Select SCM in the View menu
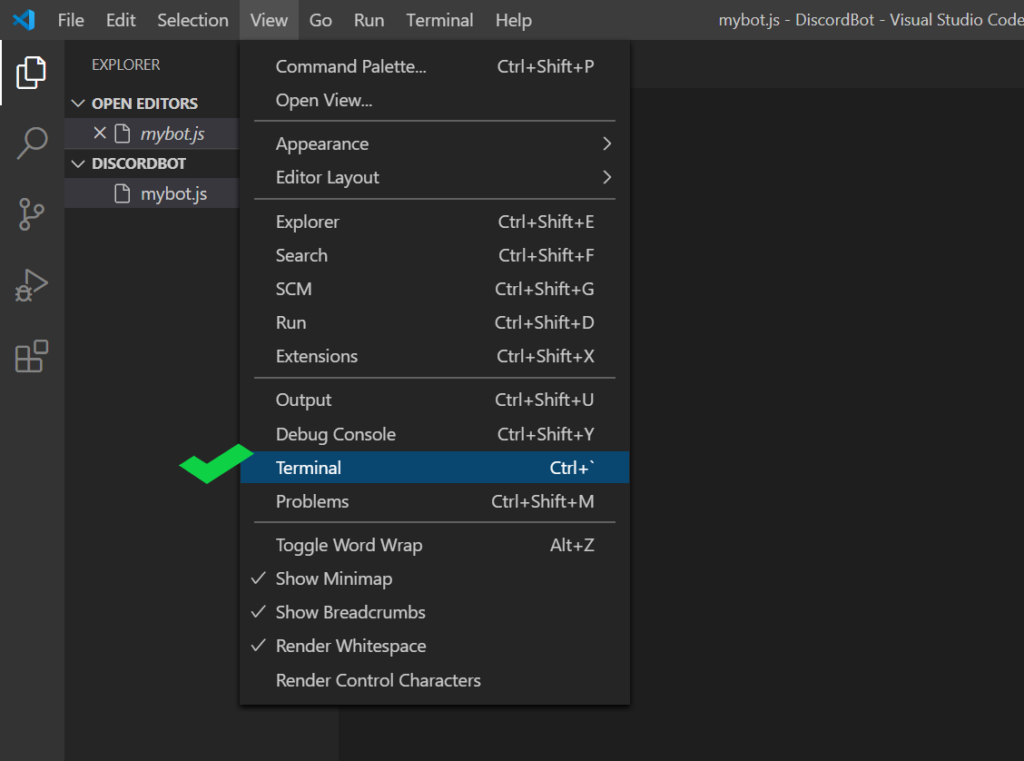 [x=435, y=289]
